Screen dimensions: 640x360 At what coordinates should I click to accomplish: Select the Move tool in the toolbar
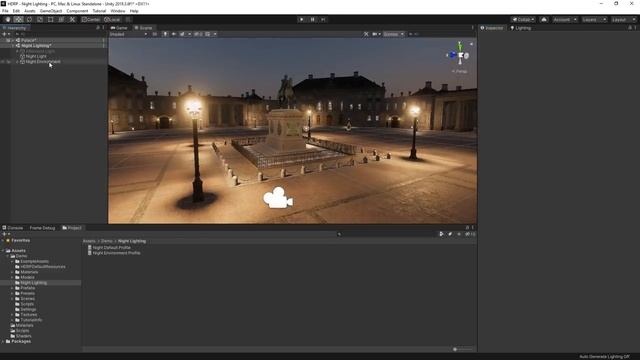click(18, 19)
